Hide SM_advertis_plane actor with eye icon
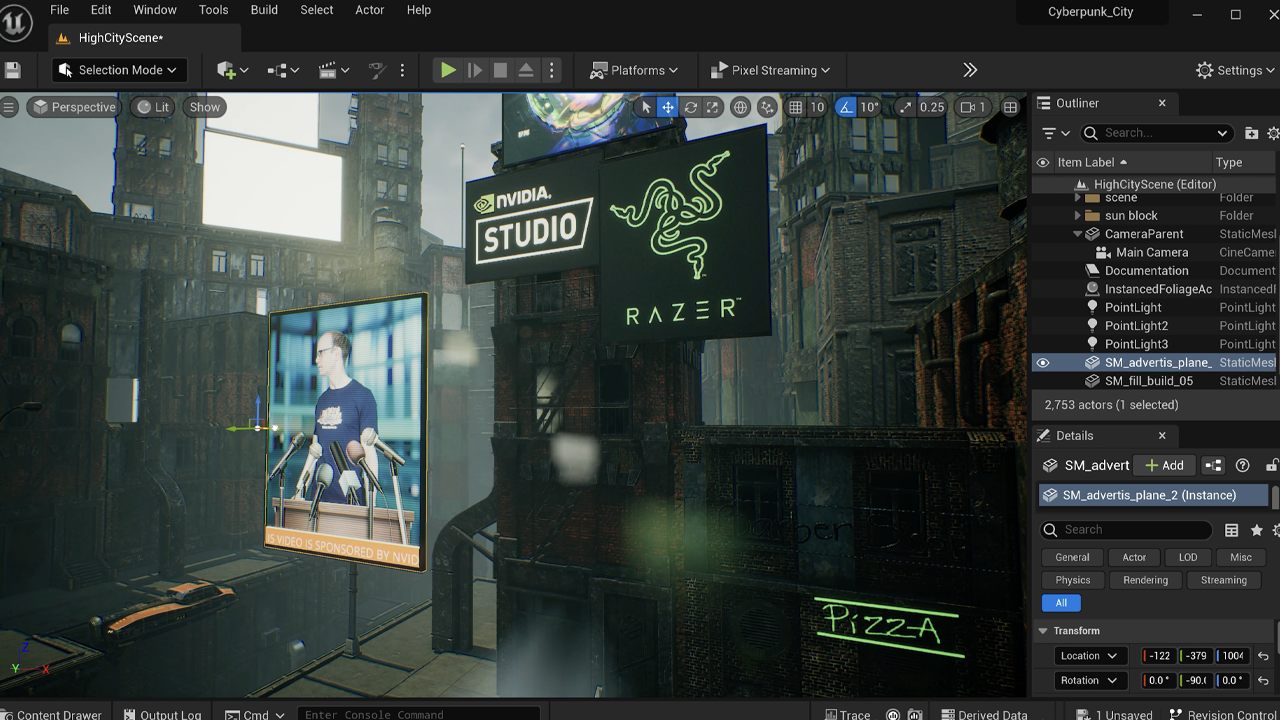The image size is (1280, 720). tap(1043, 363)
